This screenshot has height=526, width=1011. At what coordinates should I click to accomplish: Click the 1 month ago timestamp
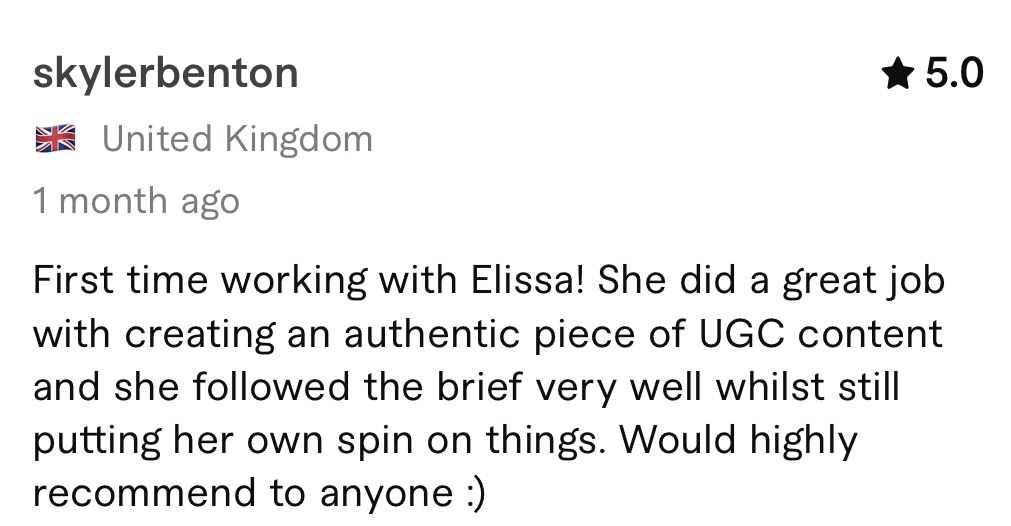tap(136, 200)
